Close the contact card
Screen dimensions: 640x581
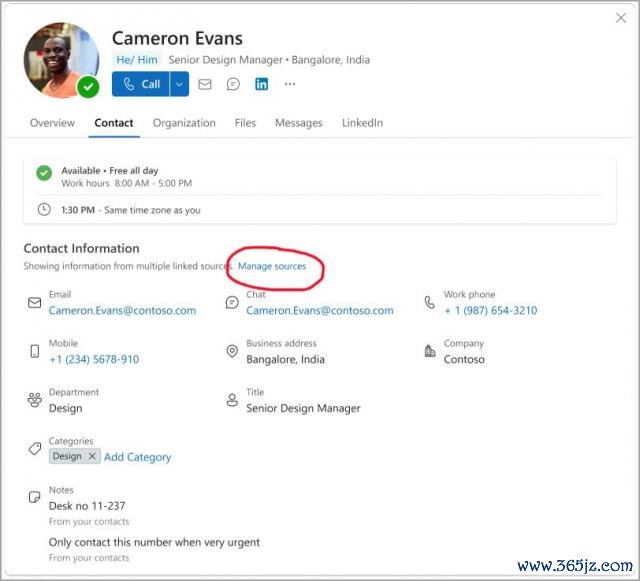621,18
